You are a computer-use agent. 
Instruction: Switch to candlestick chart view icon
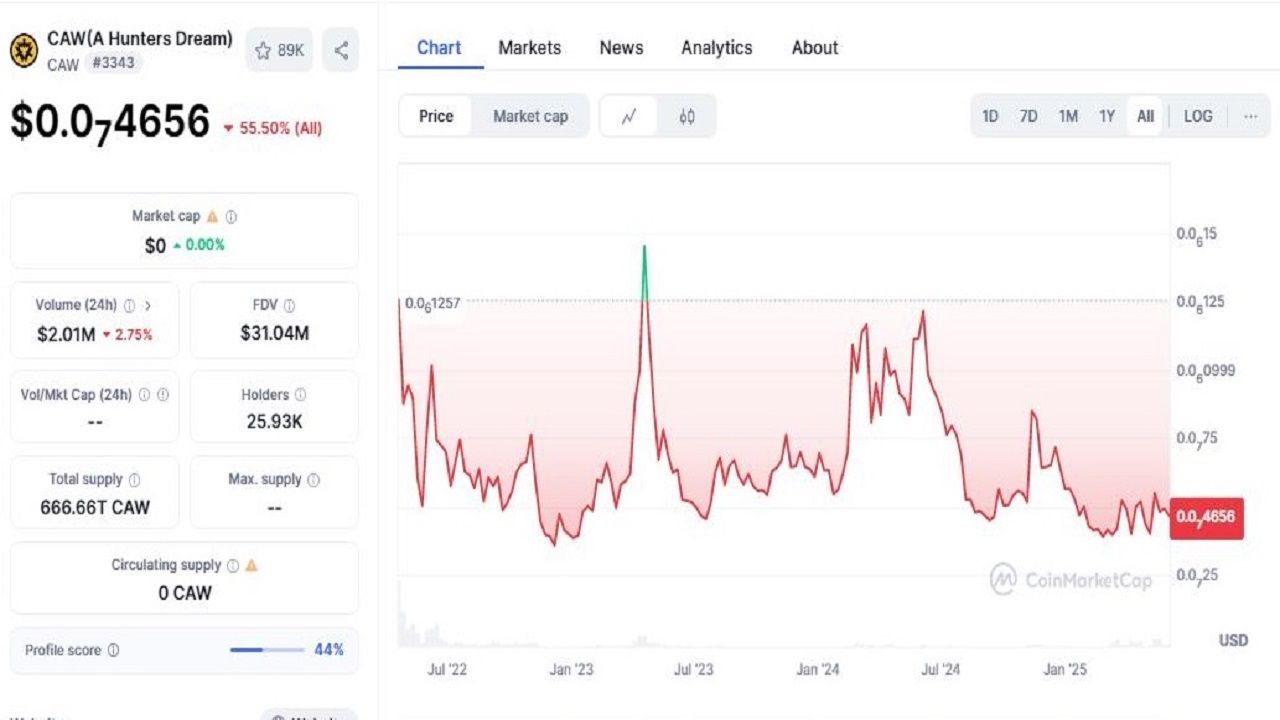[x=687, y=116]
